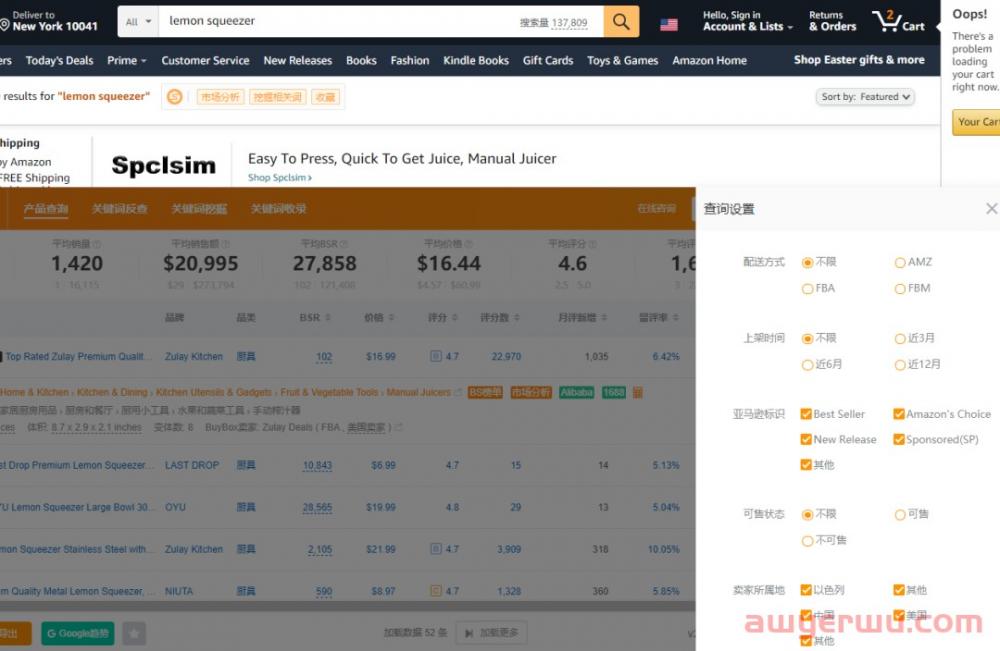Click the US flag language icon
The image size is (1000, 651).
click(x=668, y=25)
